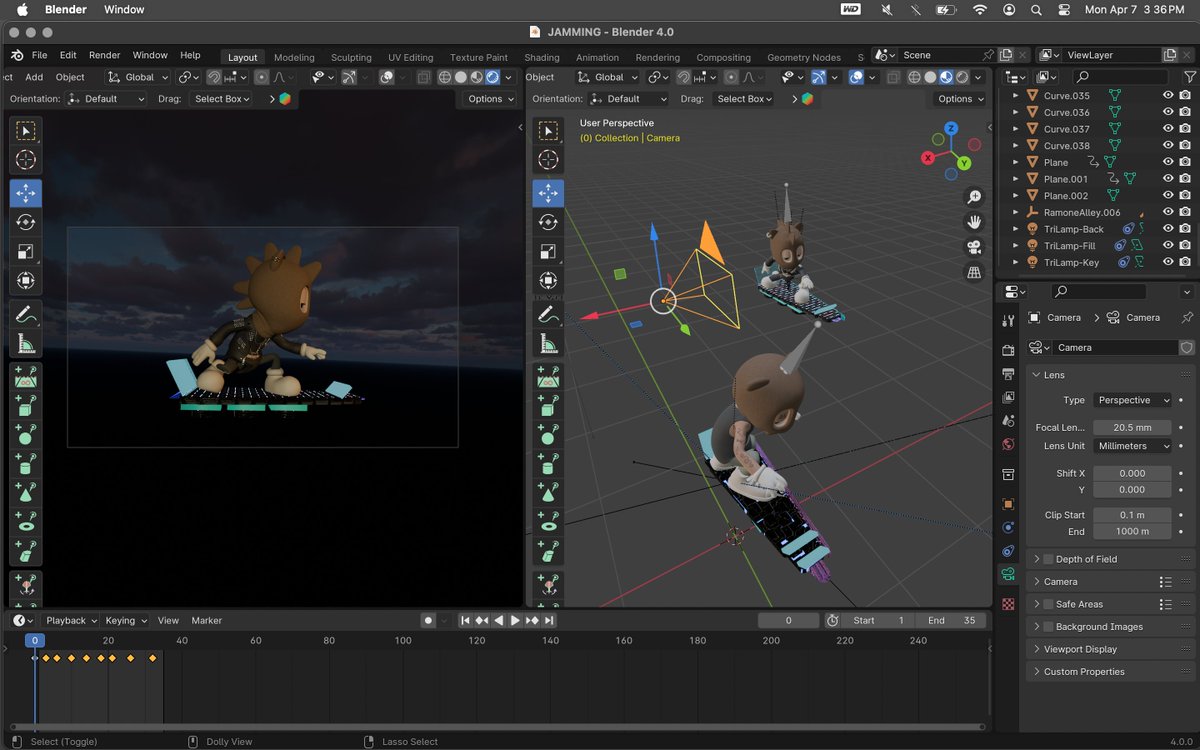
Task: Jump to the timeline end button
Action: (549, 620)
